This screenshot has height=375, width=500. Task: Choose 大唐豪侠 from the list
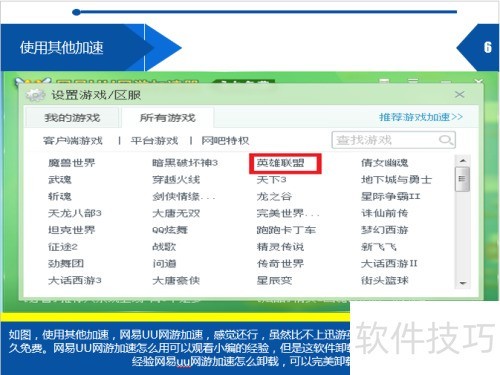point(176,281)
